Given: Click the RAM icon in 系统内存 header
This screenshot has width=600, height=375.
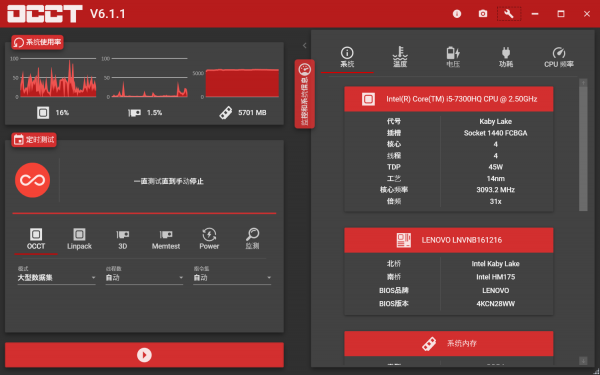Looking at the screenshot, I should click(x=429, y=343).
